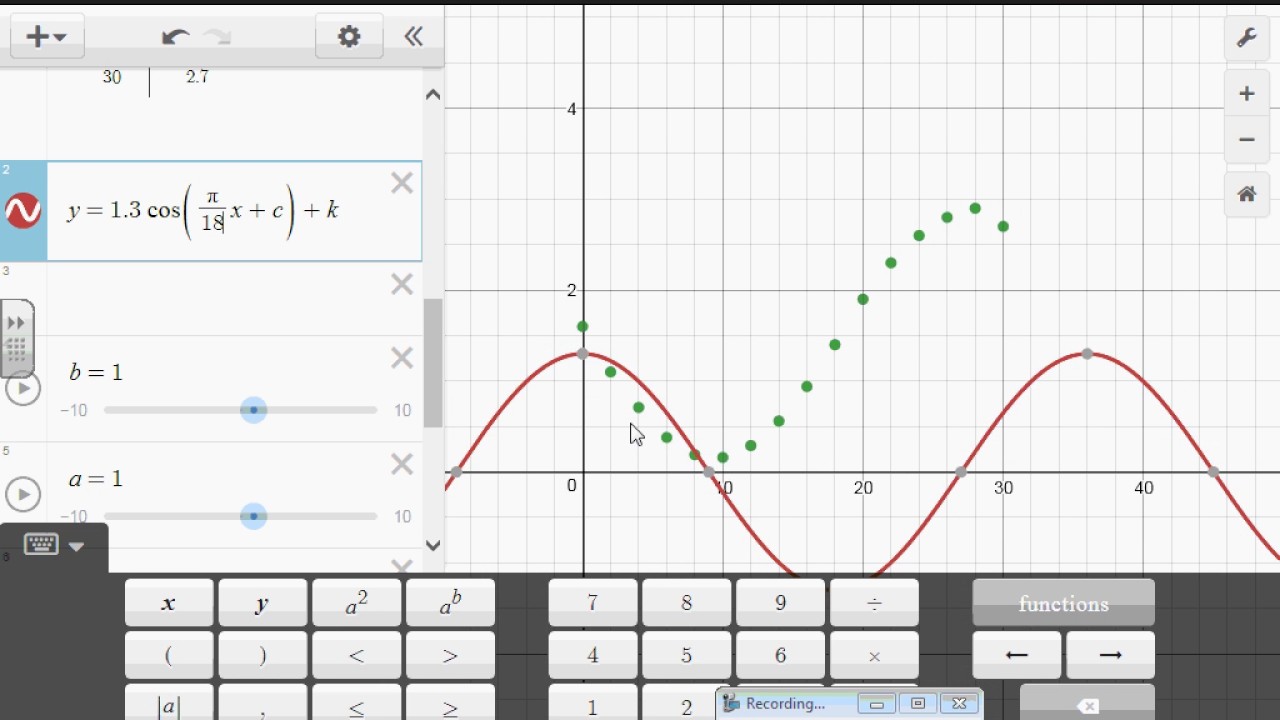This screenshot has height=720, width=1280.
Task: Click the a slider handle
Action: (254, 516)
